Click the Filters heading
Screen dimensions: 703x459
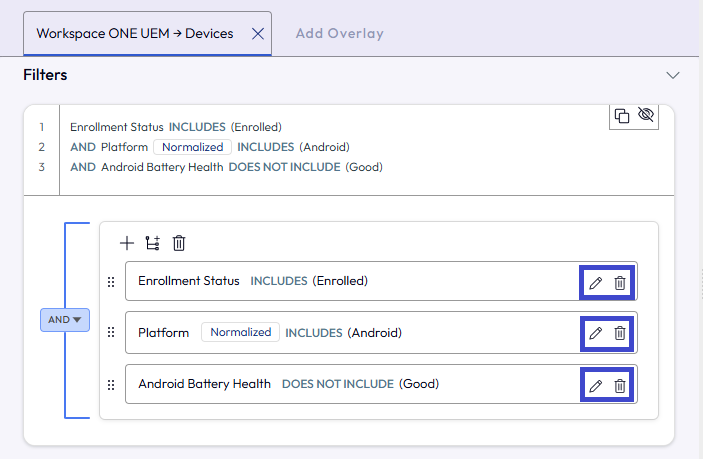point(45,75)
